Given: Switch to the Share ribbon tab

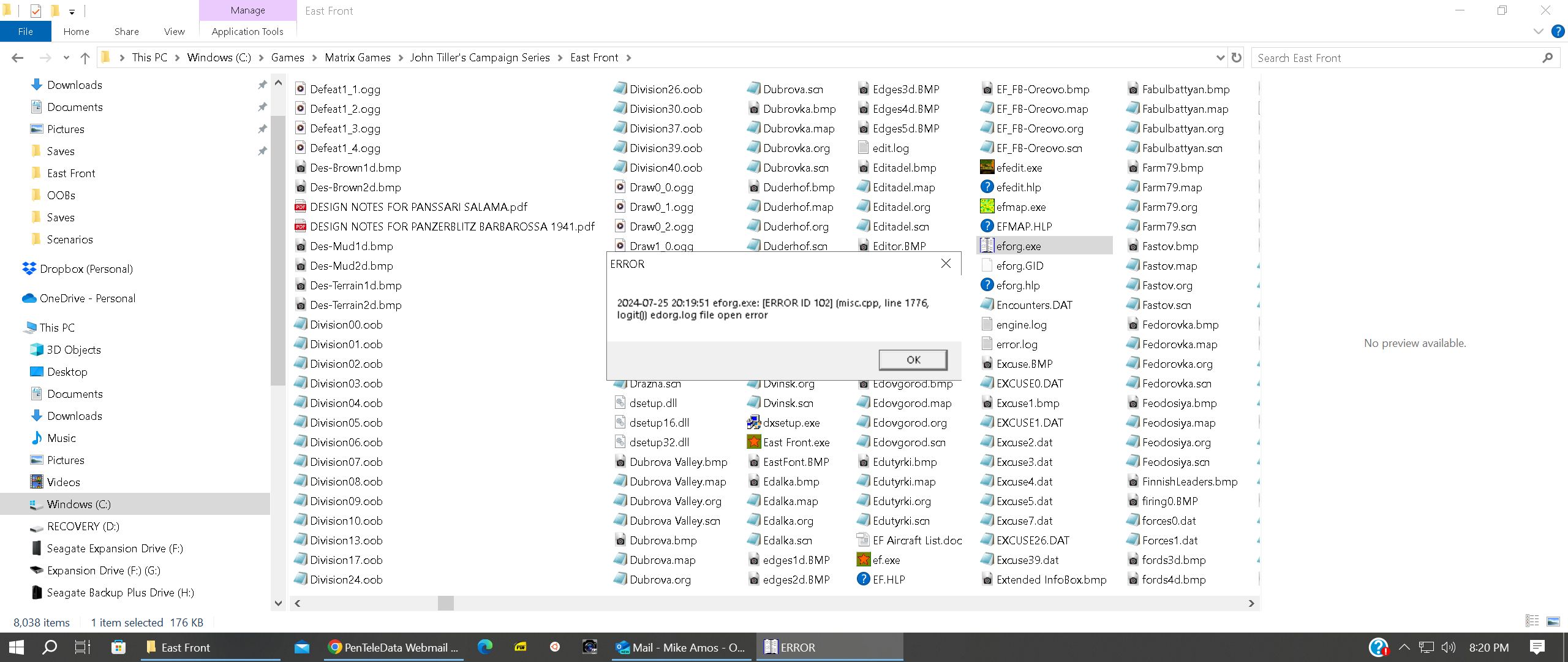Looking at the screenshot, I should tap(126, 31).
